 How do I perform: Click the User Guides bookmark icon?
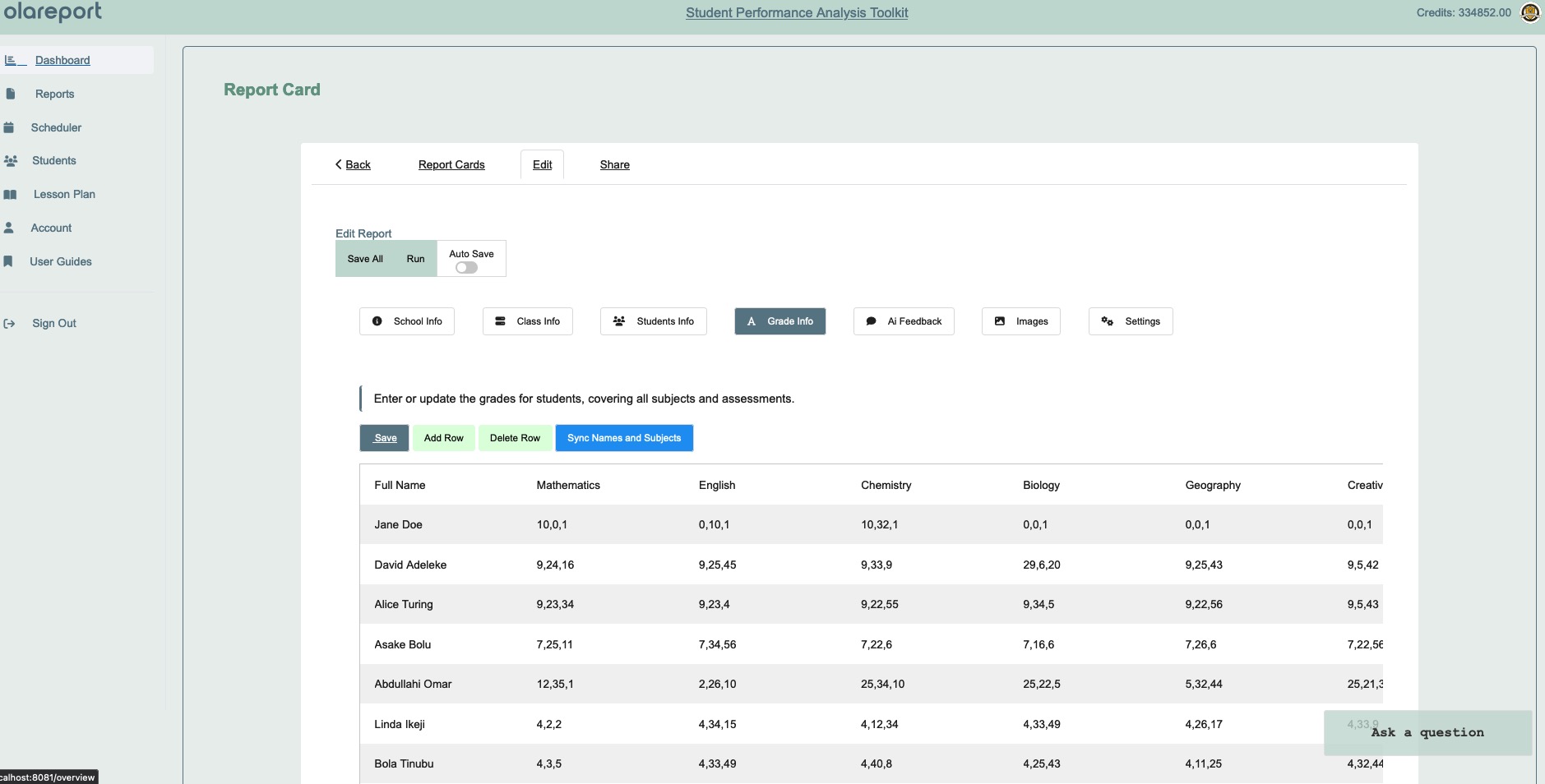tap(8, 261)
